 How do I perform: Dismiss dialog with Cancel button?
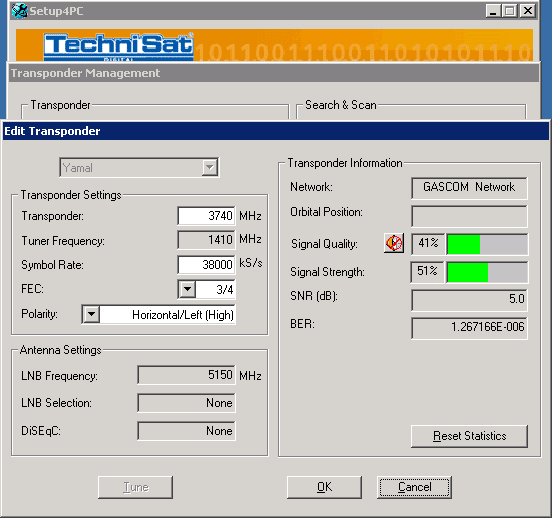pos(414,487)
